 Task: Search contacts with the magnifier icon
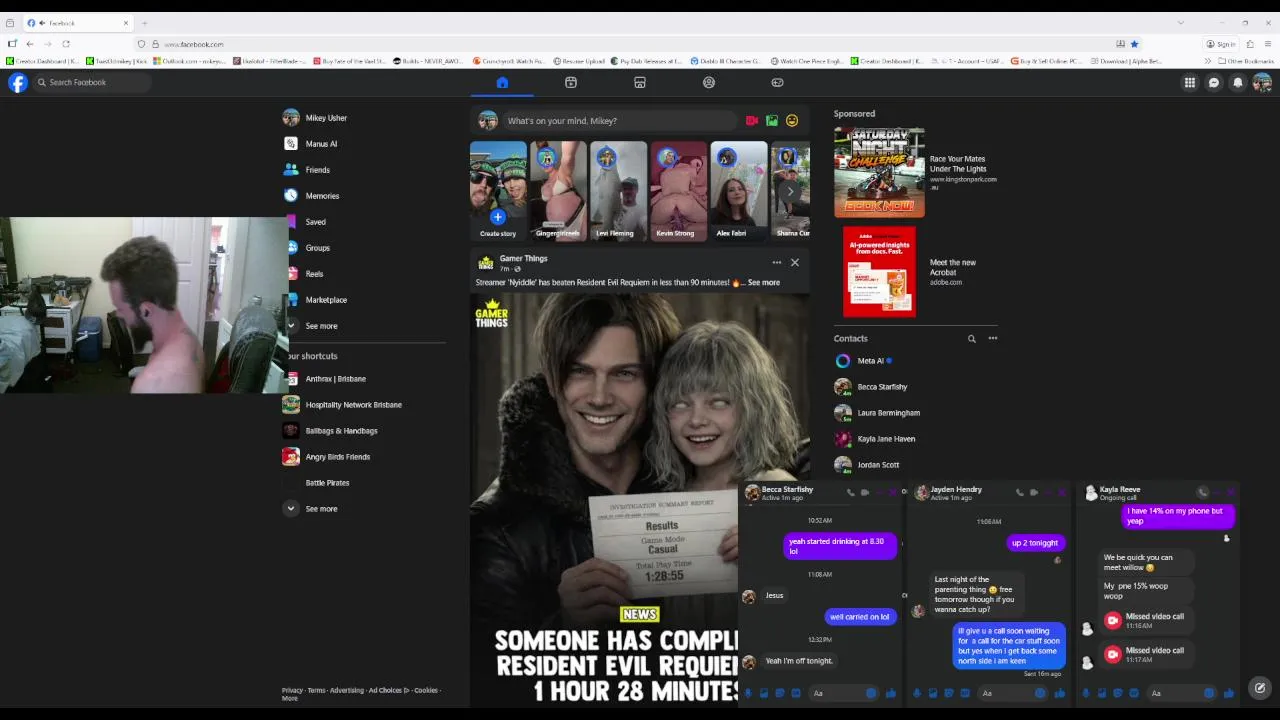point(971,339)
